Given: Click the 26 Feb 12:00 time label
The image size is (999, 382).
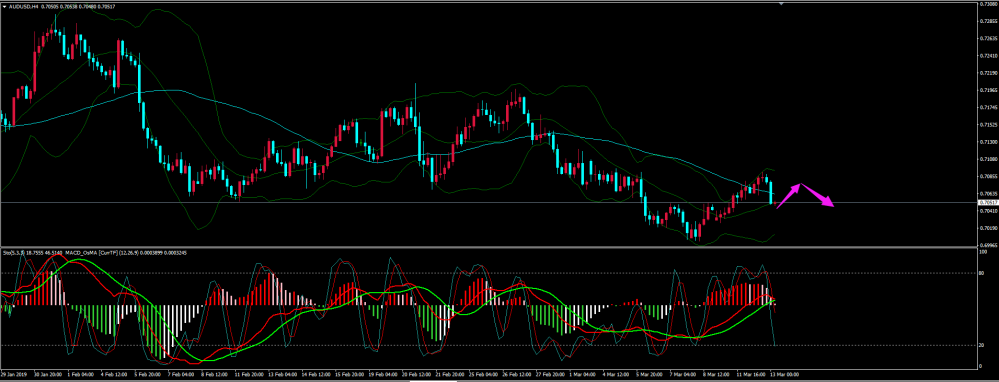Looking at the screenshot, I should [x=517, y=374].
